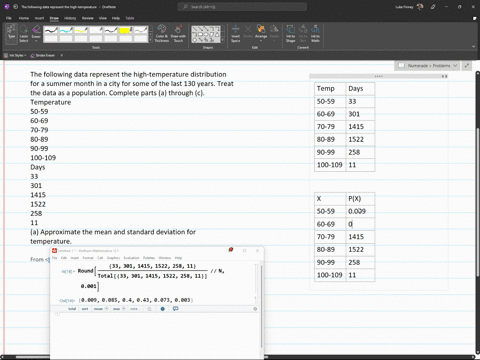Click the Back arrow in title bar
The height and width of the screenshot is (360, 480).
[15, 7]
